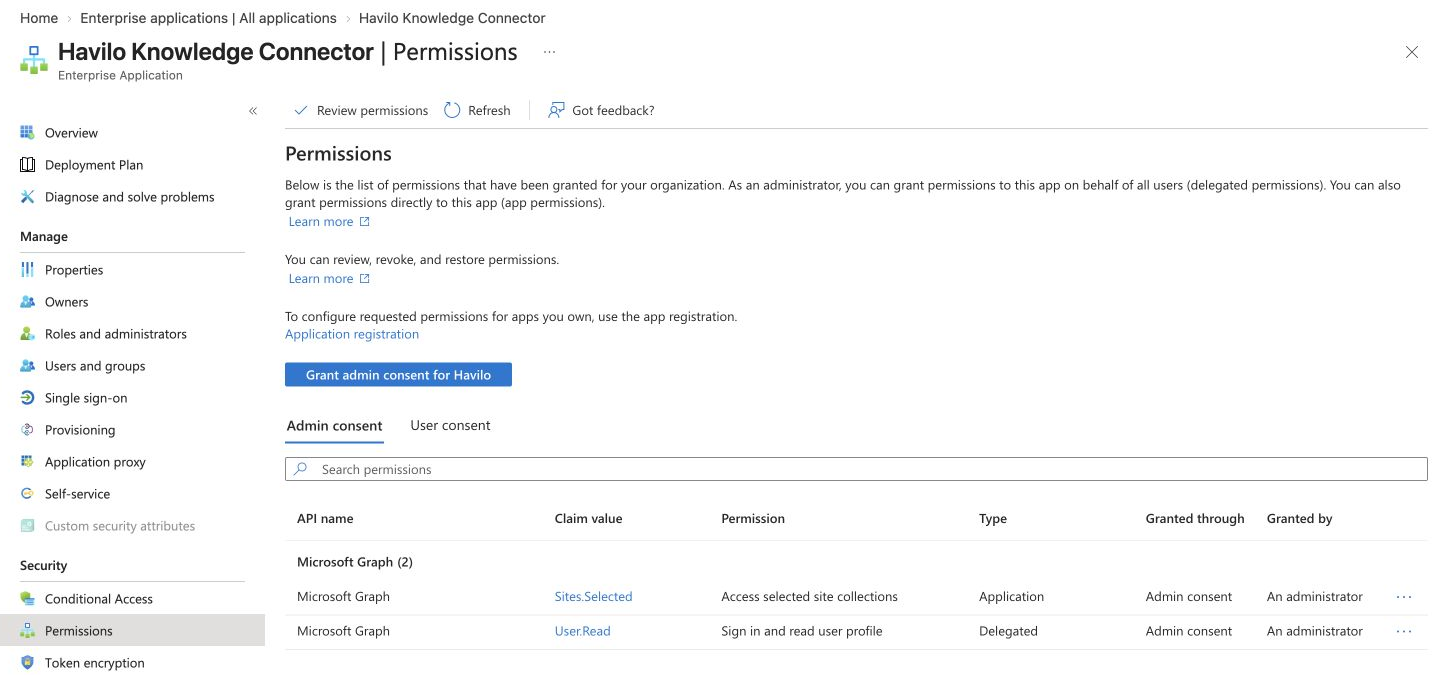Click the Review permissions toolbar button
Viewport: 1448px width, 675px height.
pyautogui.click(x=361, y=111)
